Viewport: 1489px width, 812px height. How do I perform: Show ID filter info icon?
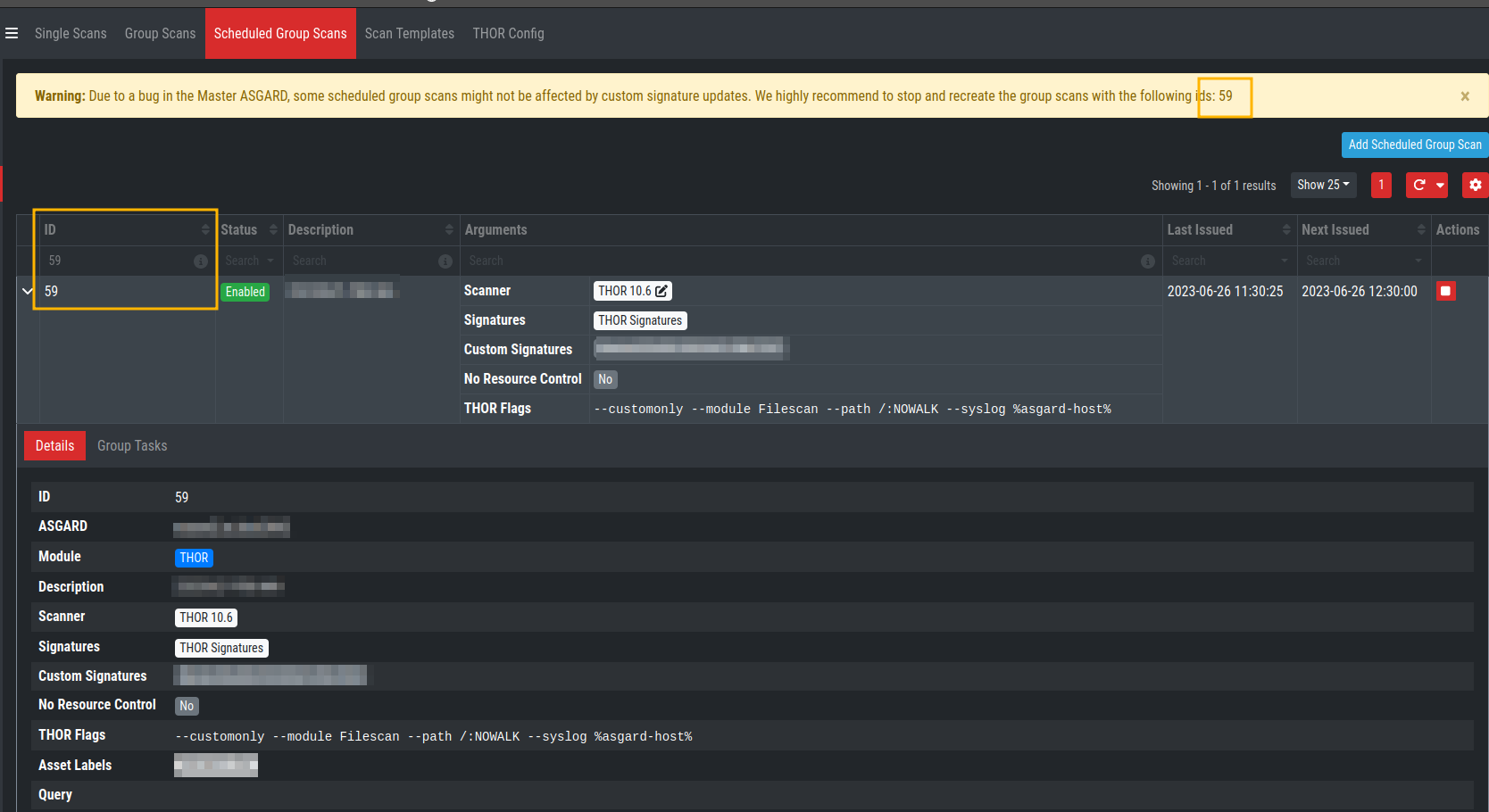(x=201, y=261)
